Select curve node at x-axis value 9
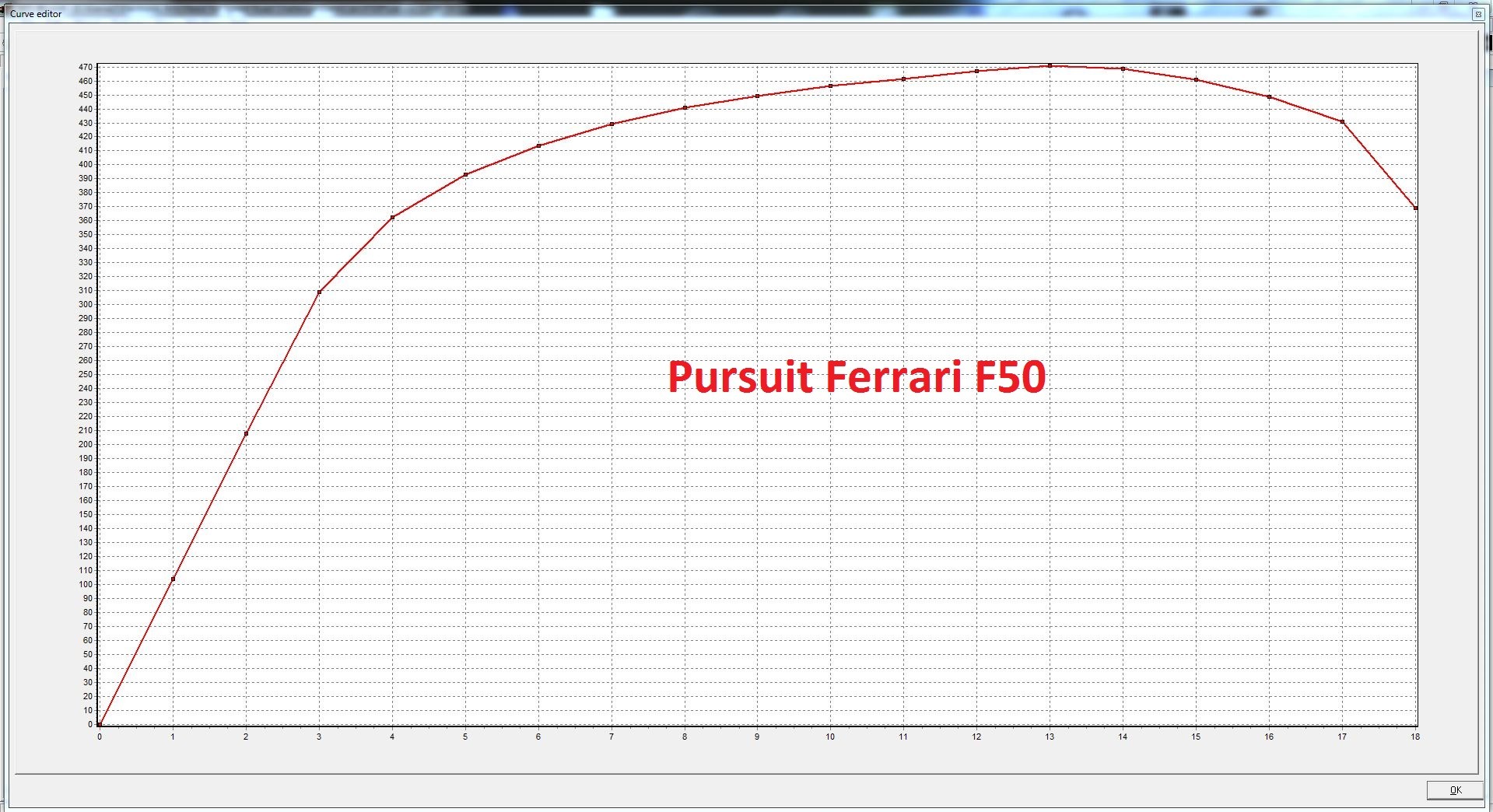The height and width of the screenshot is (812, 1493). click(x=757, y=96)
